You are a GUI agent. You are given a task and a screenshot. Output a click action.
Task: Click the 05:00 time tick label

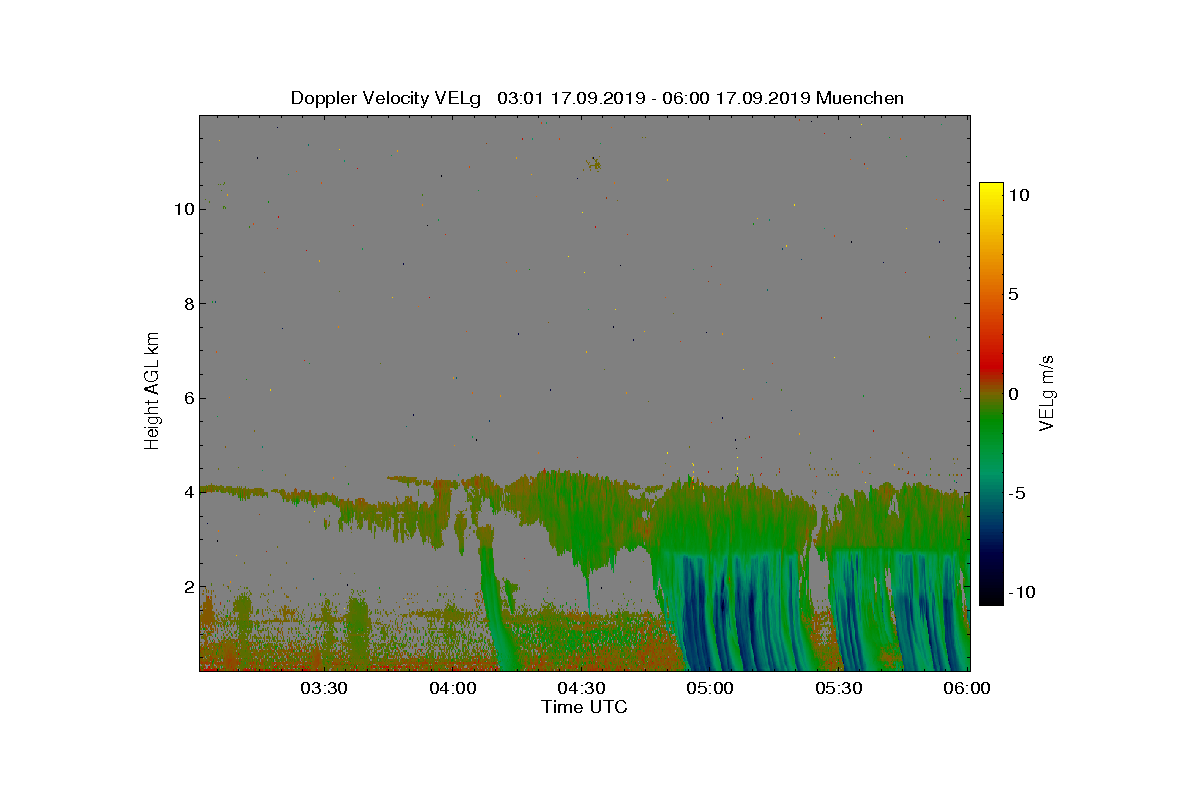(x=711, y=688)
